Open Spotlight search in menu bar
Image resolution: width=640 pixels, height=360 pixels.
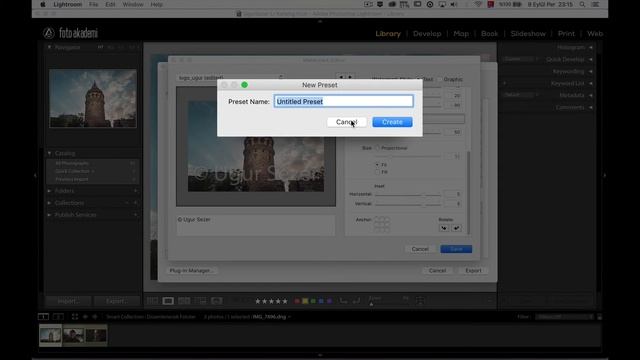(x=582, y=4)
